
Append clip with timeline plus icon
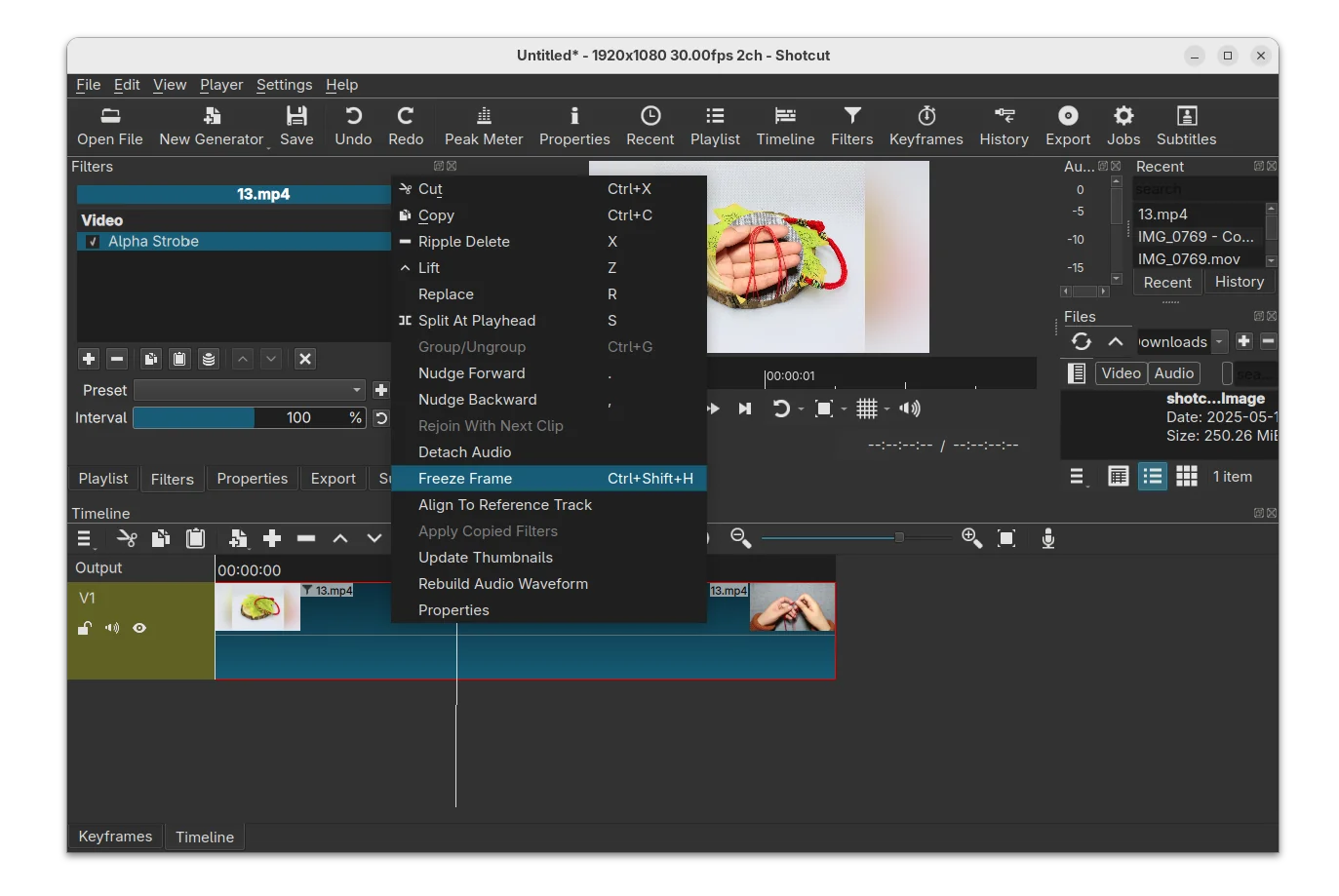pos(272,538)
